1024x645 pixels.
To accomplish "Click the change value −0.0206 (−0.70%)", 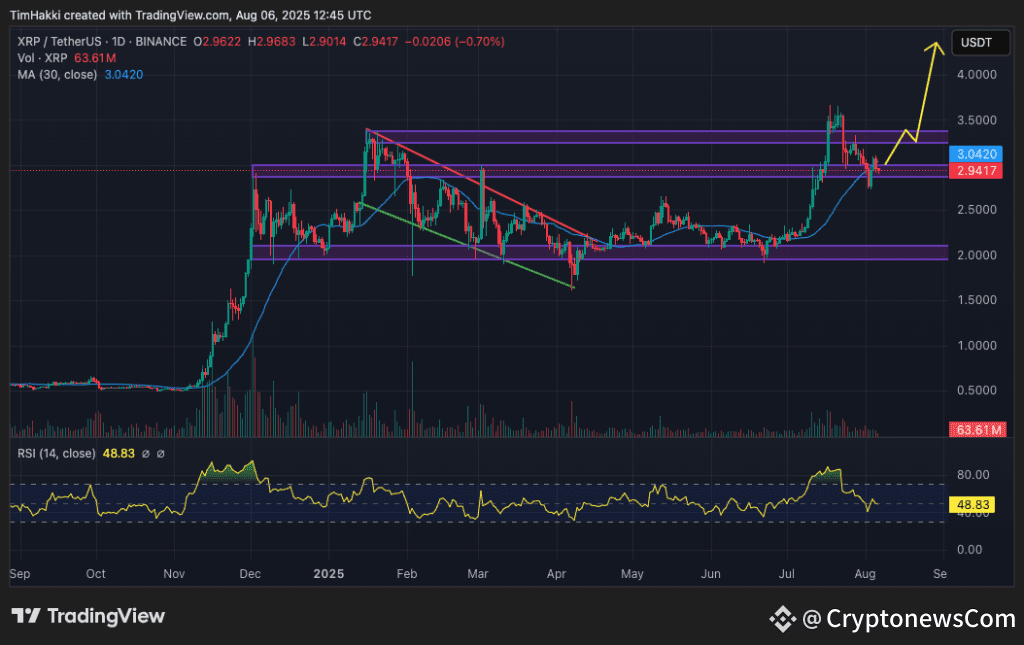I will point(455,42).
